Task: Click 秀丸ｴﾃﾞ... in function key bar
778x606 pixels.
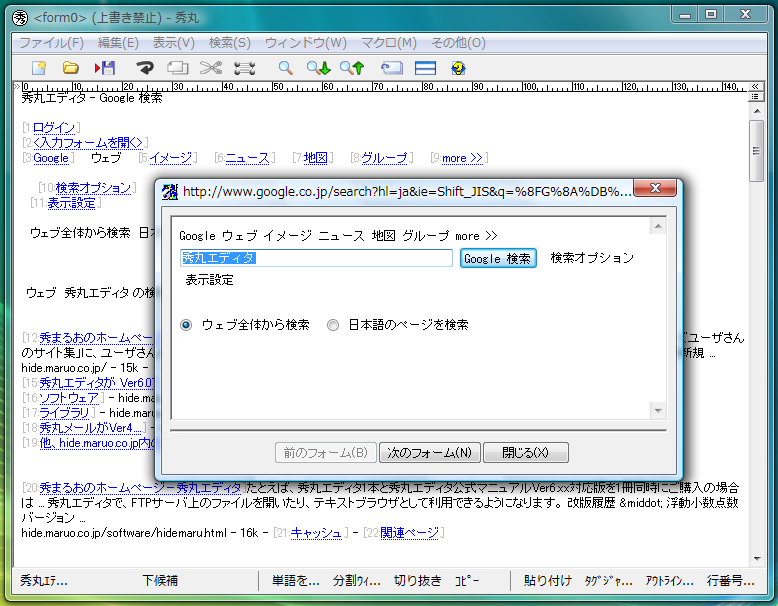Action: 44,581
